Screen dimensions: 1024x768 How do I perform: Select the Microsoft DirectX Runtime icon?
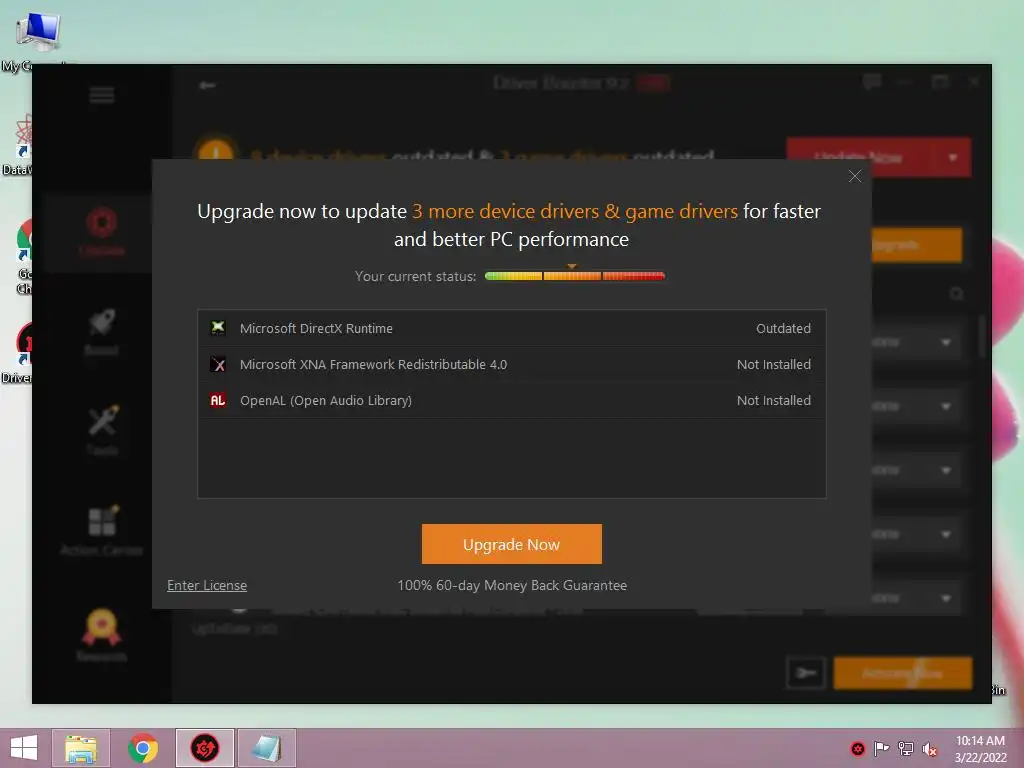(x=218, y=328)
